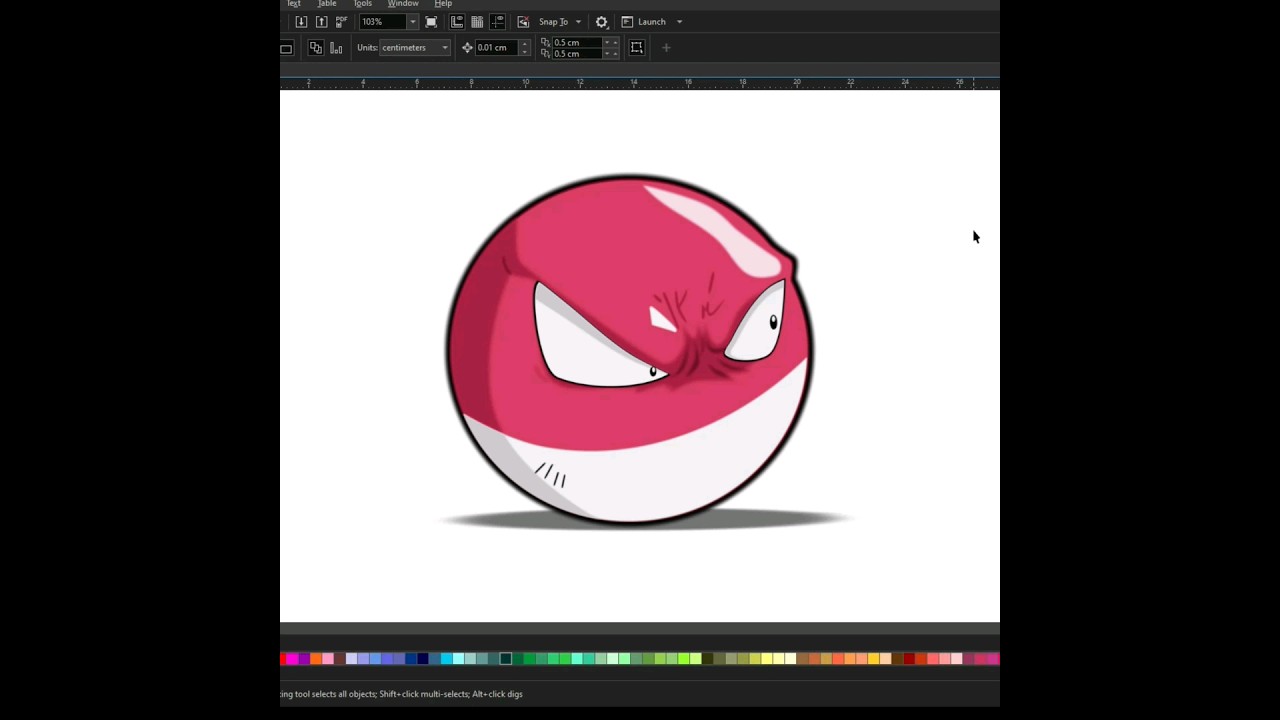The width and height of the screenshot is (1280, 720).
Task: Pick the outlined dark teal swatch
Action: click(506, 659)
